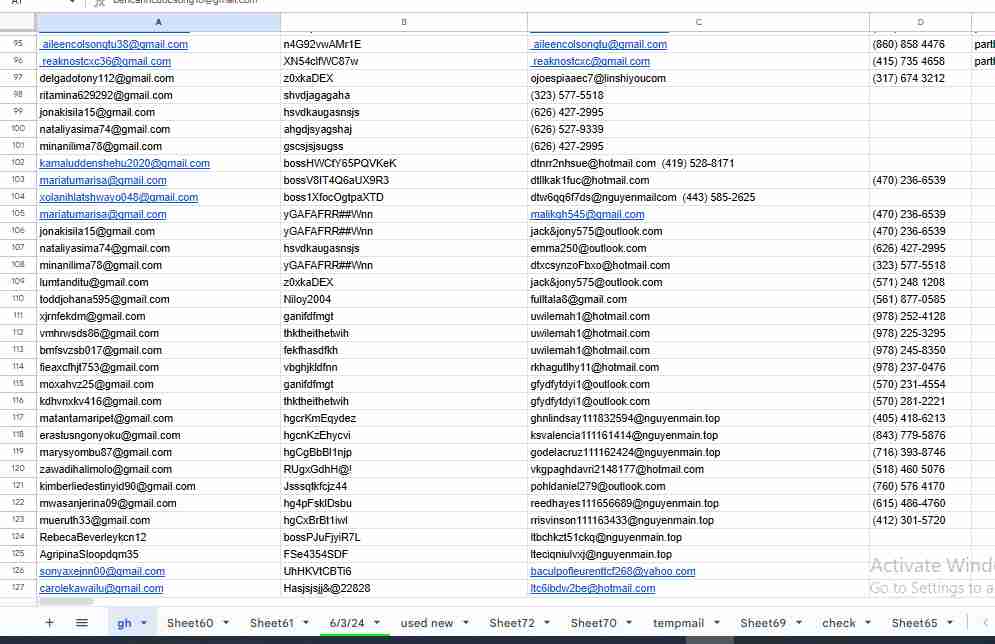Open the Sheet60 tab dropdown arrow

[x=226, y=623]
